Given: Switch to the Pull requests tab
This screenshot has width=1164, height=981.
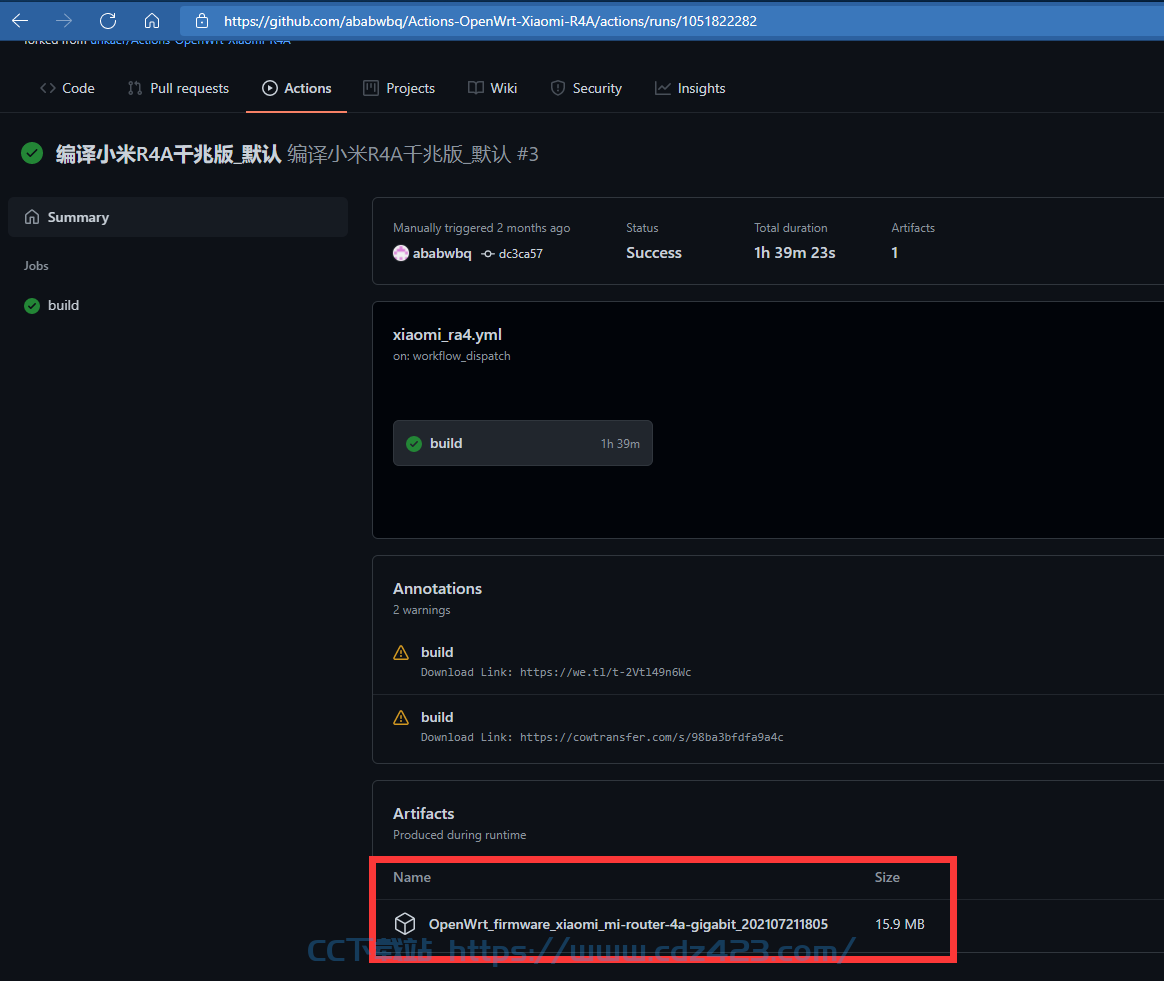Looking at the screenshot, I should pyautogui.click(x=178, y=88).
